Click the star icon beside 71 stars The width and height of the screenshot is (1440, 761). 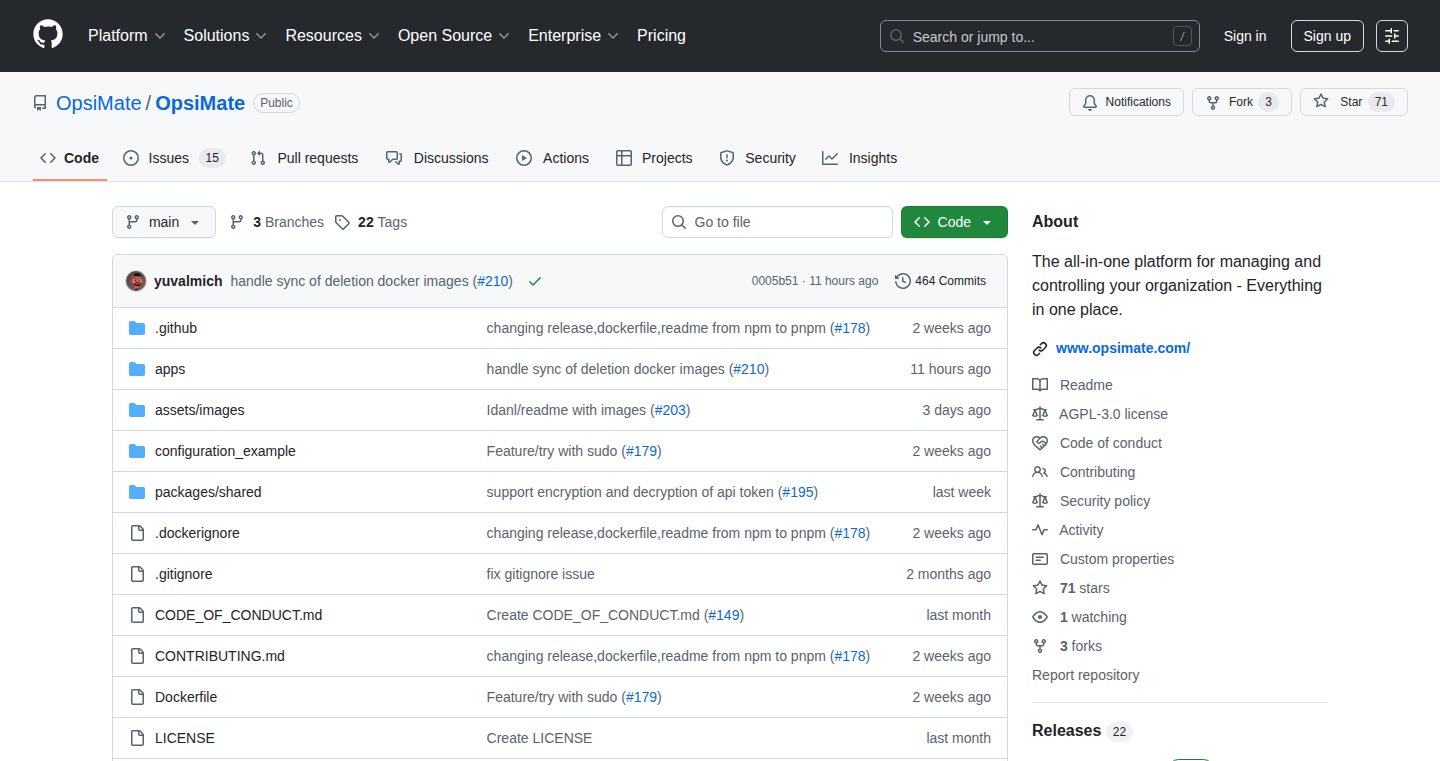pos(1040,588)
